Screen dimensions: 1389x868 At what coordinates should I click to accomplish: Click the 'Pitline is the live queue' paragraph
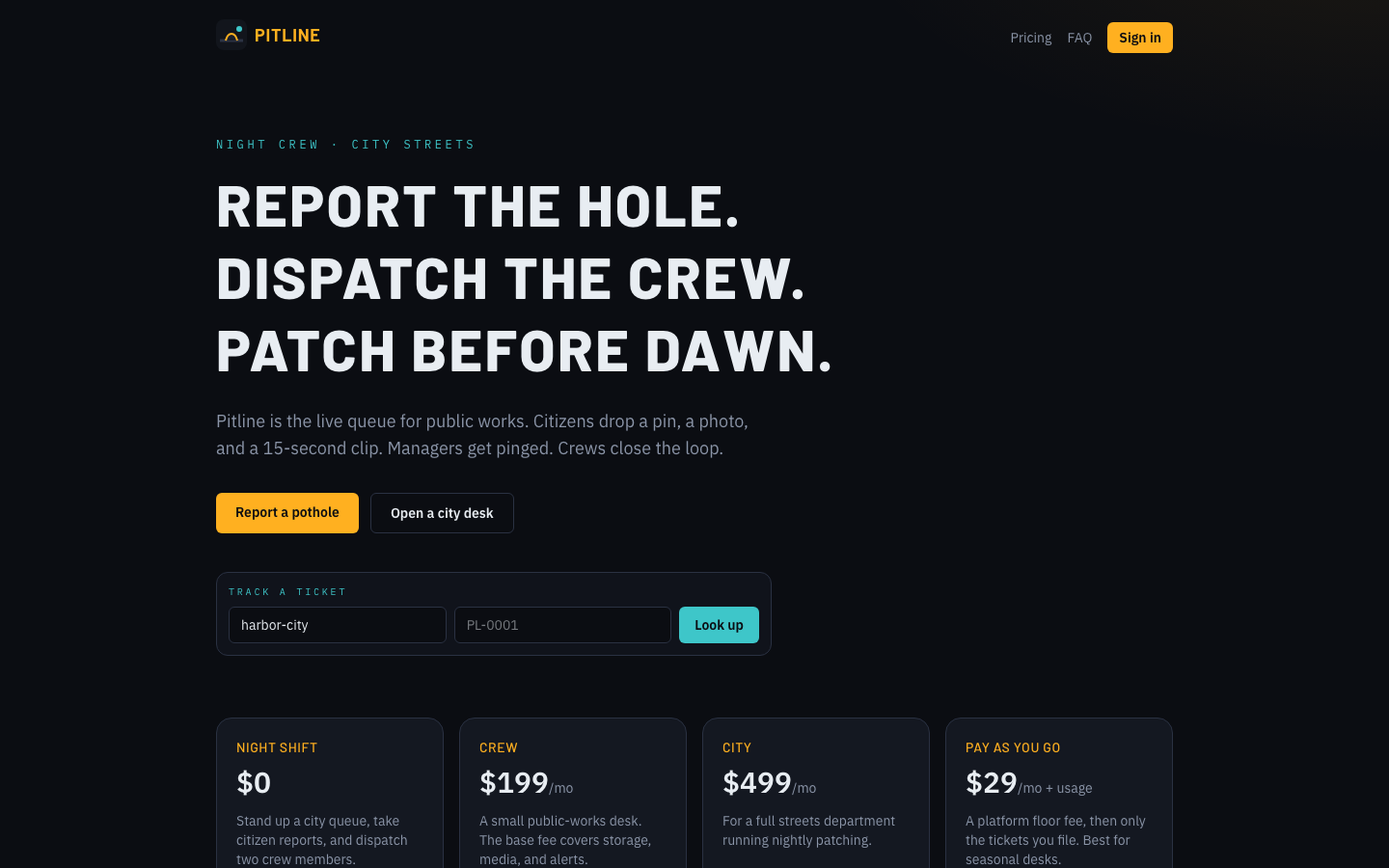(482, 435)
